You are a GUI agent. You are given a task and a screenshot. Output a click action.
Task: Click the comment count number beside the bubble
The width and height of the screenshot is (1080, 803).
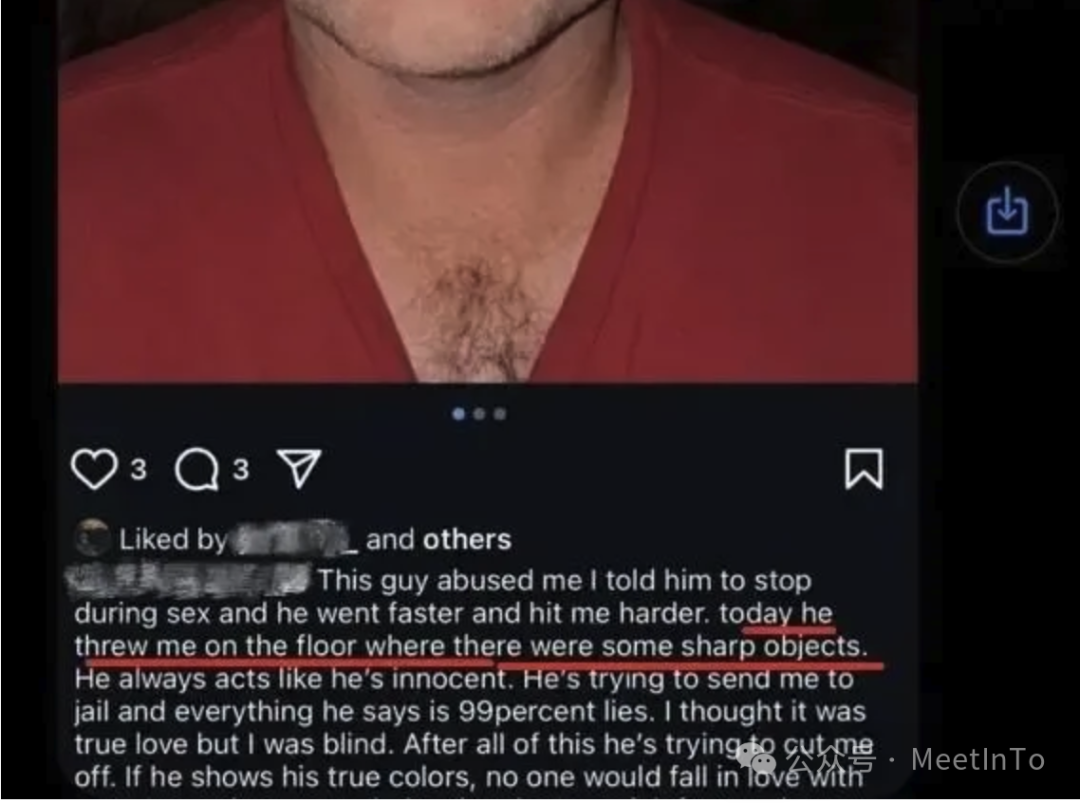[x=240, y=470]
